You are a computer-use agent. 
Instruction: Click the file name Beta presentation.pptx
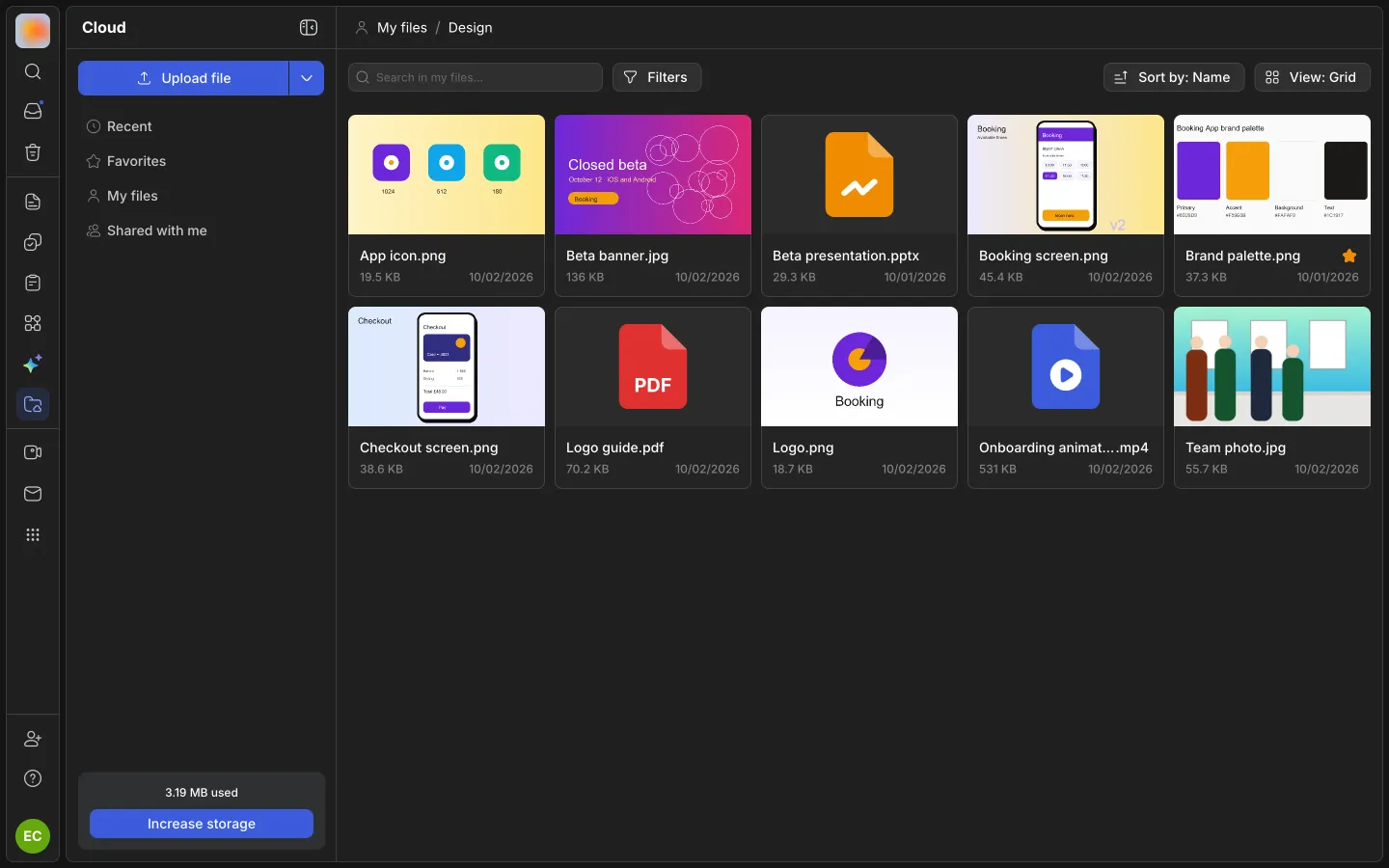tap(846, 256)
